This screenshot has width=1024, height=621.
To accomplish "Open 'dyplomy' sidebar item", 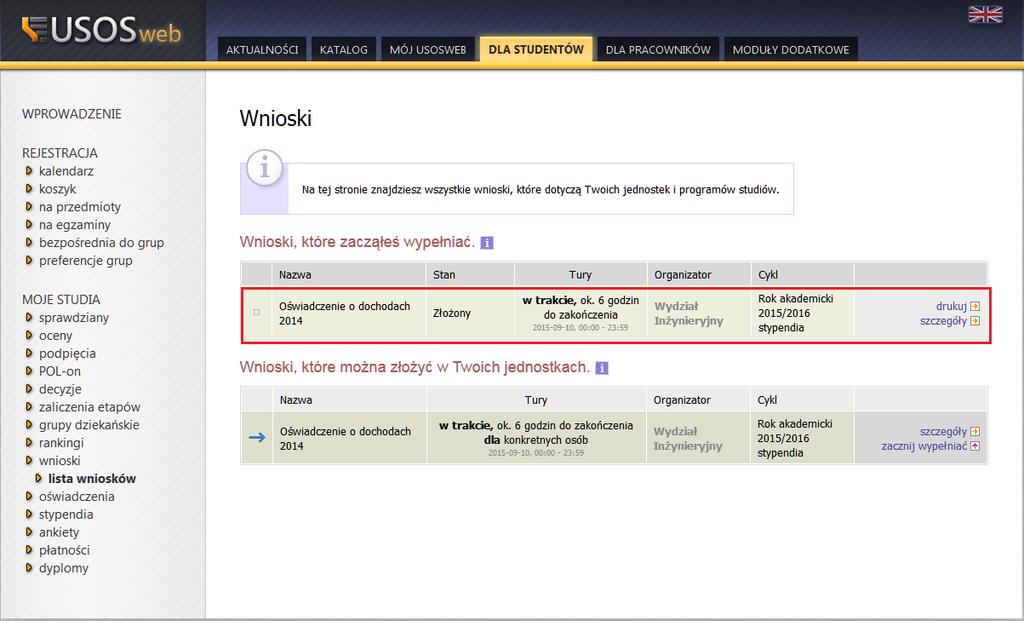I will pos(63,568).
